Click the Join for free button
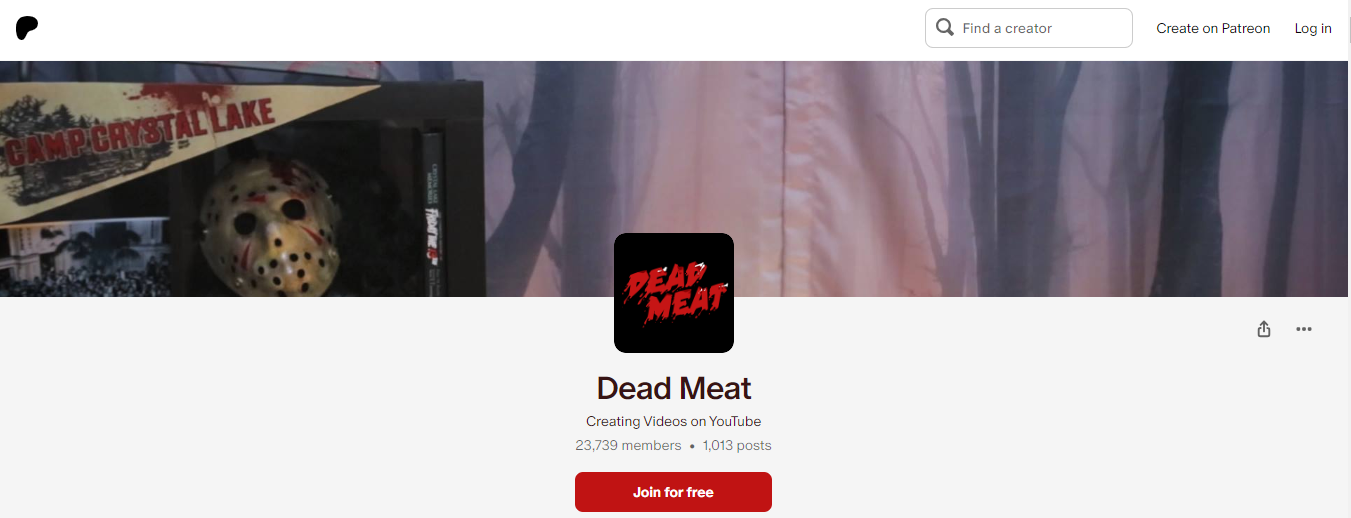The width and height of the screenshot is (1351, 518). 673,492
